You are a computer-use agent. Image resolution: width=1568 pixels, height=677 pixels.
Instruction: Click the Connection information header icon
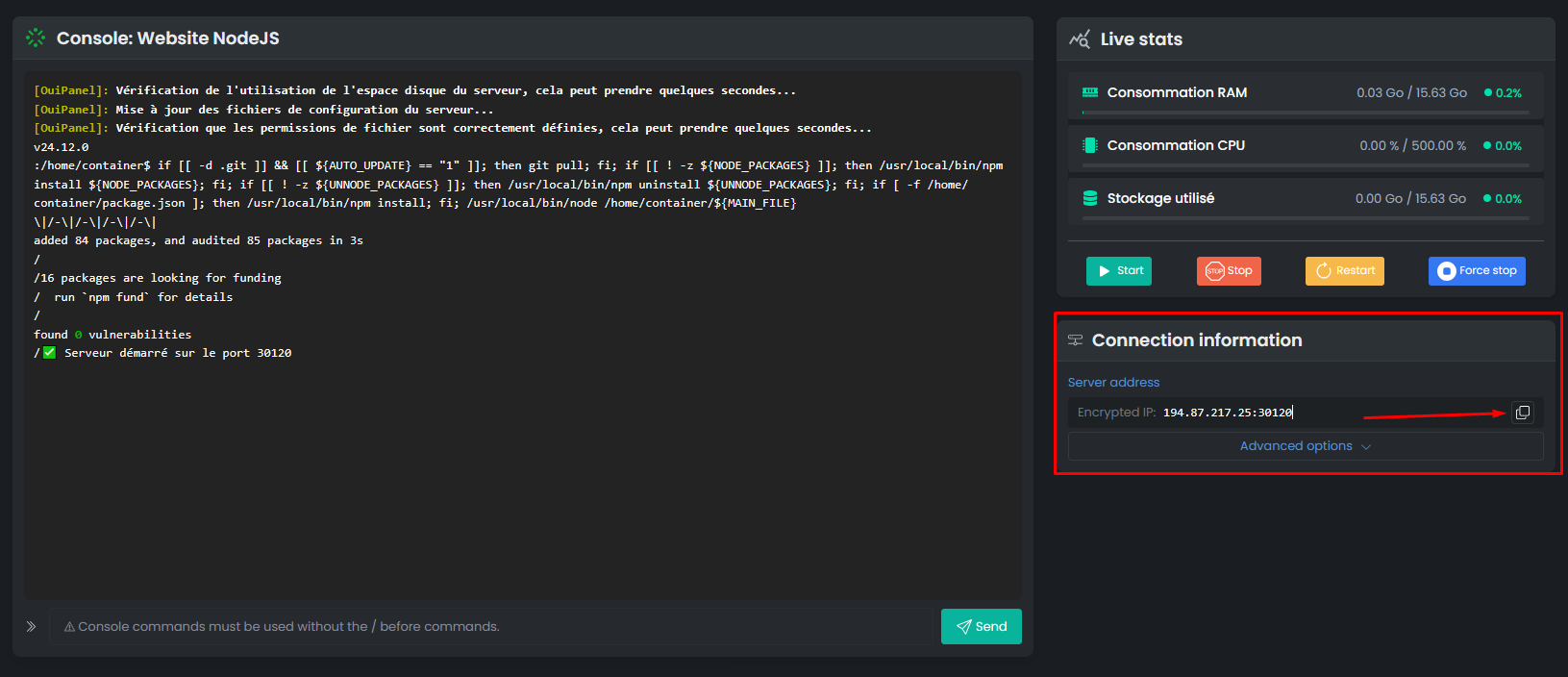[x=1075, y=340]
